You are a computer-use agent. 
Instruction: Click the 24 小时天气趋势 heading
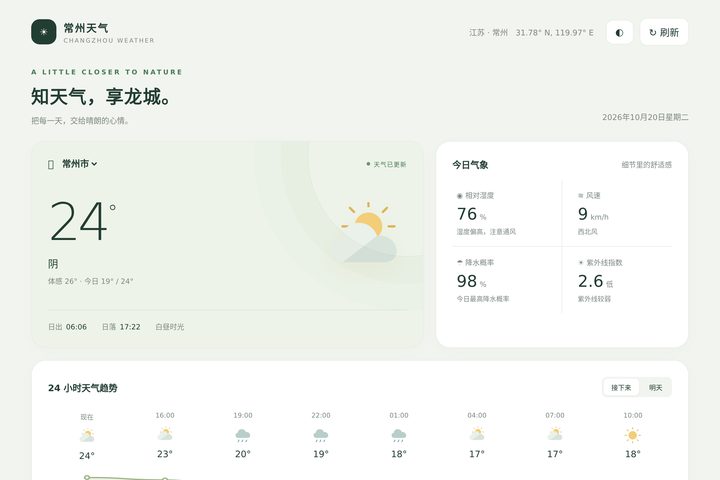tap(83, 388)
